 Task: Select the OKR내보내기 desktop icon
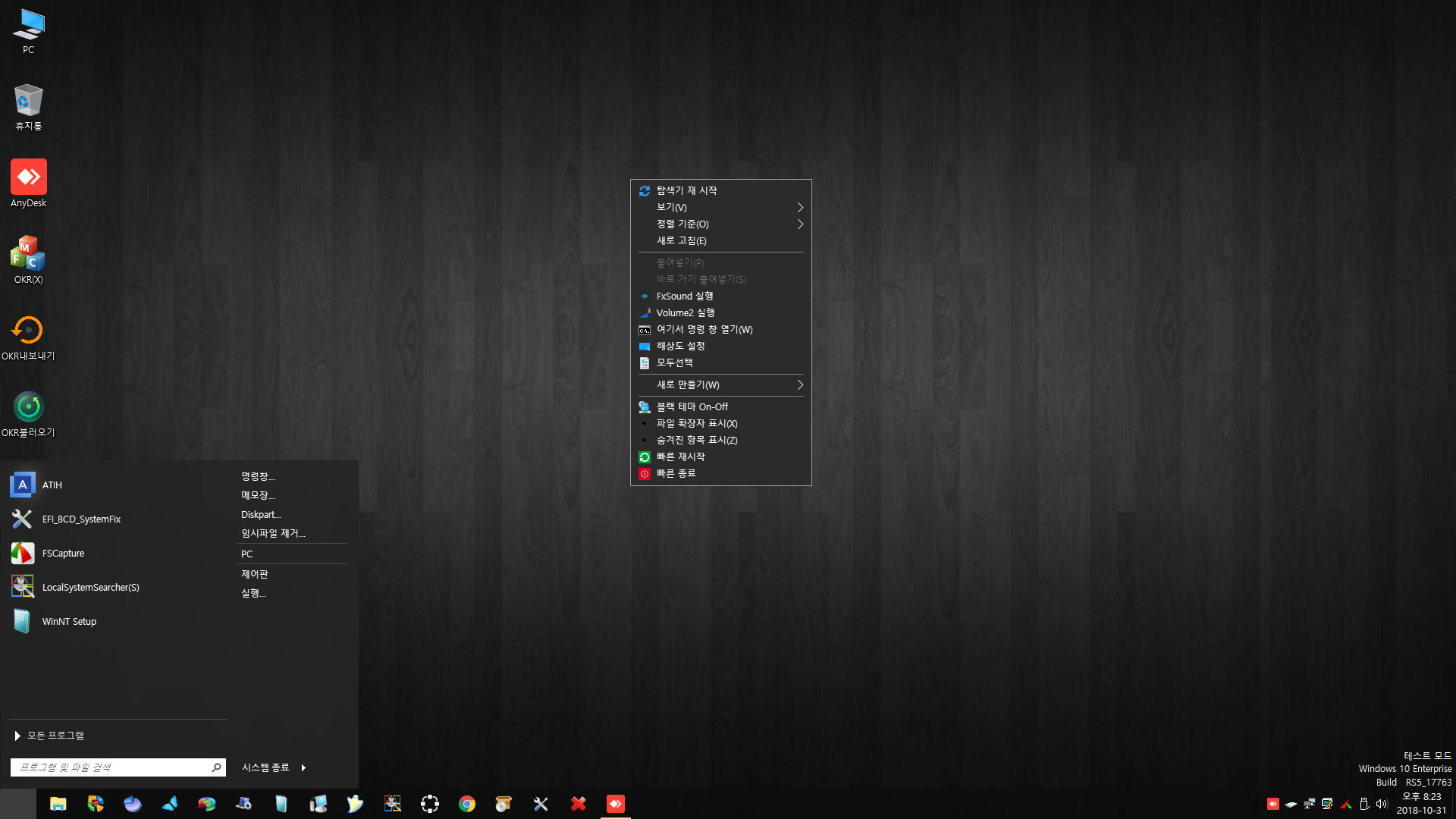tap(28, 337)
